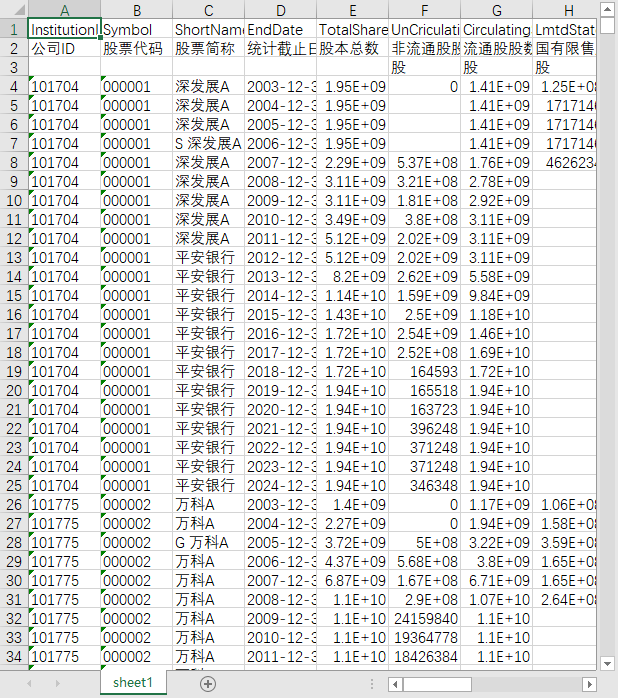The width and height of the screenshot is (618, 698).
Task: Select column G header
Action: (x=496, y=9)
